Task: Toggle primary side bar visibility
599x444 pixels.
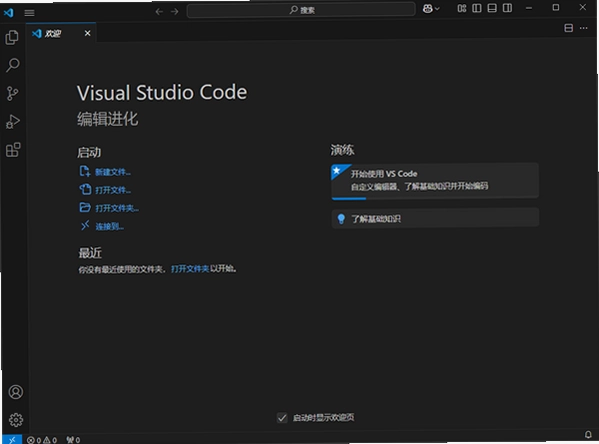Action: click(477, 8)
